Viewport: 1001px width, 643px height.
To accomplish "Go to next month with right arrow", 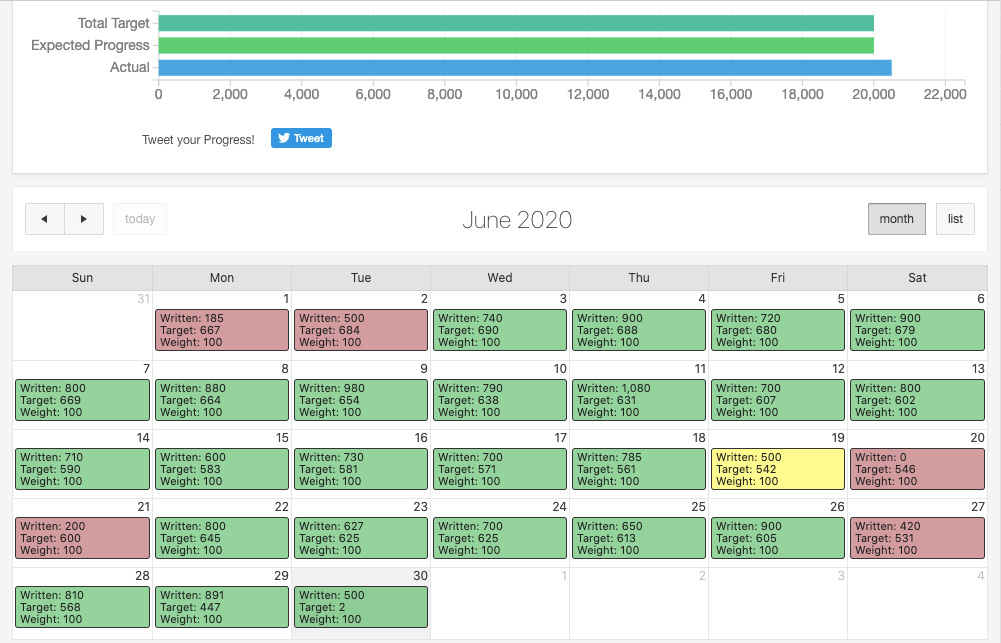I will click(x=84, y=219).
